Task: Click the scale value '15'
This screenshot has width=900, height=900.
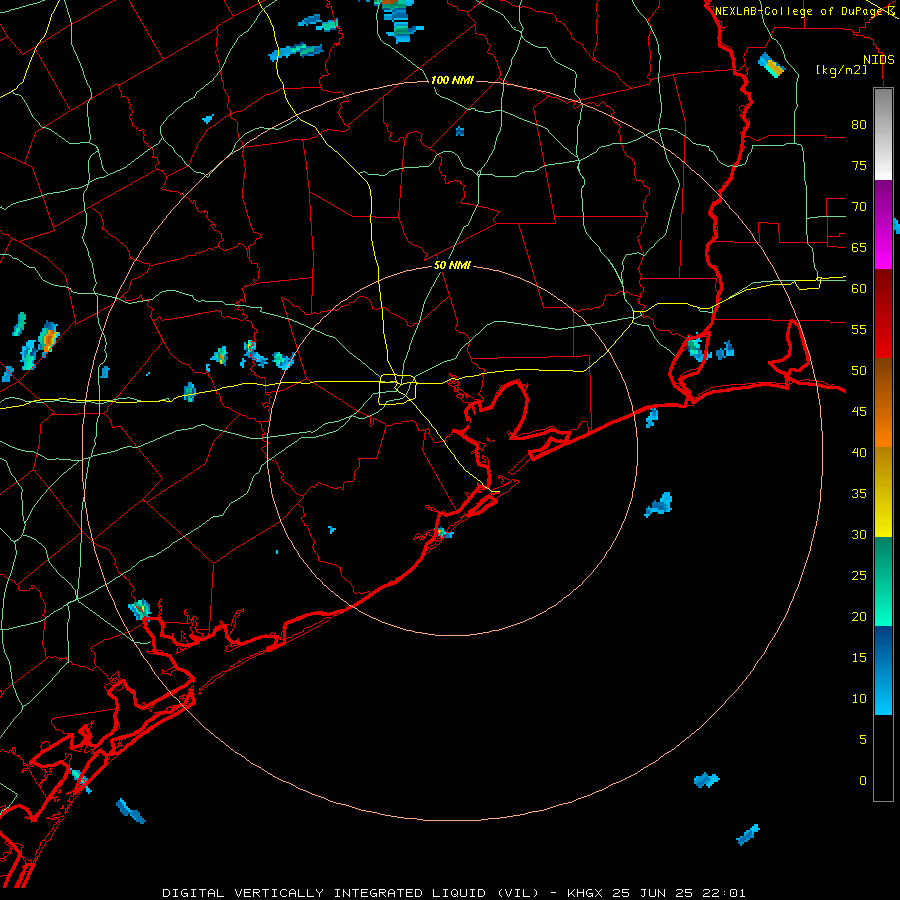Action: [859, 658]
